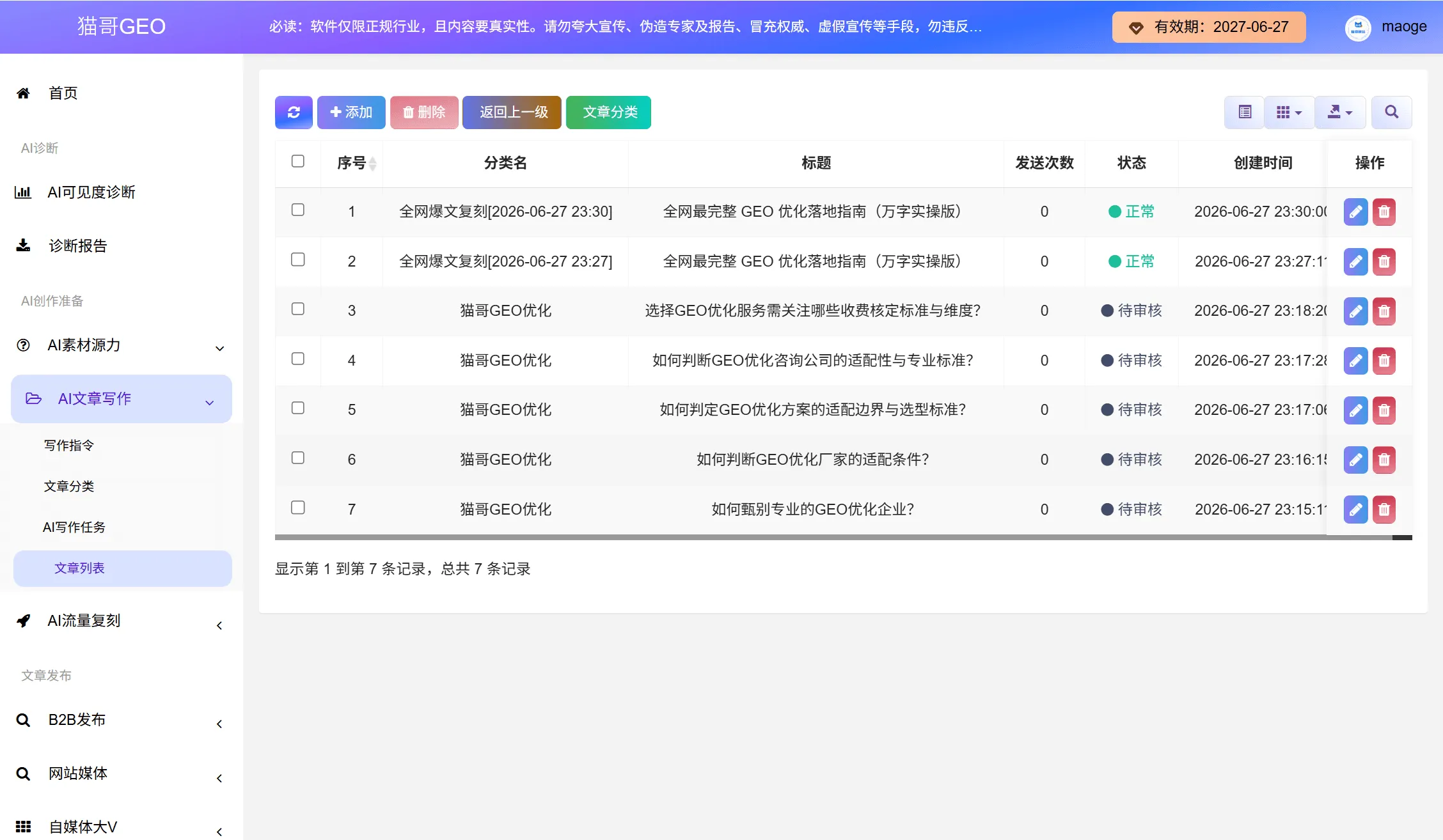Open AI写作任务 submenu item
1443x840 pixels.
point(74,527)
